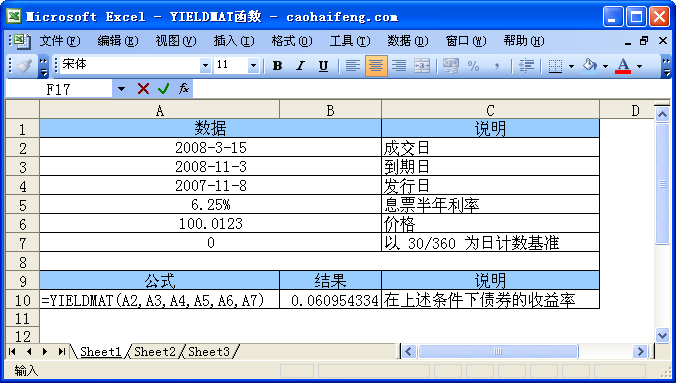Align text left
Screen dimensions: 676x383
[353, 66]
